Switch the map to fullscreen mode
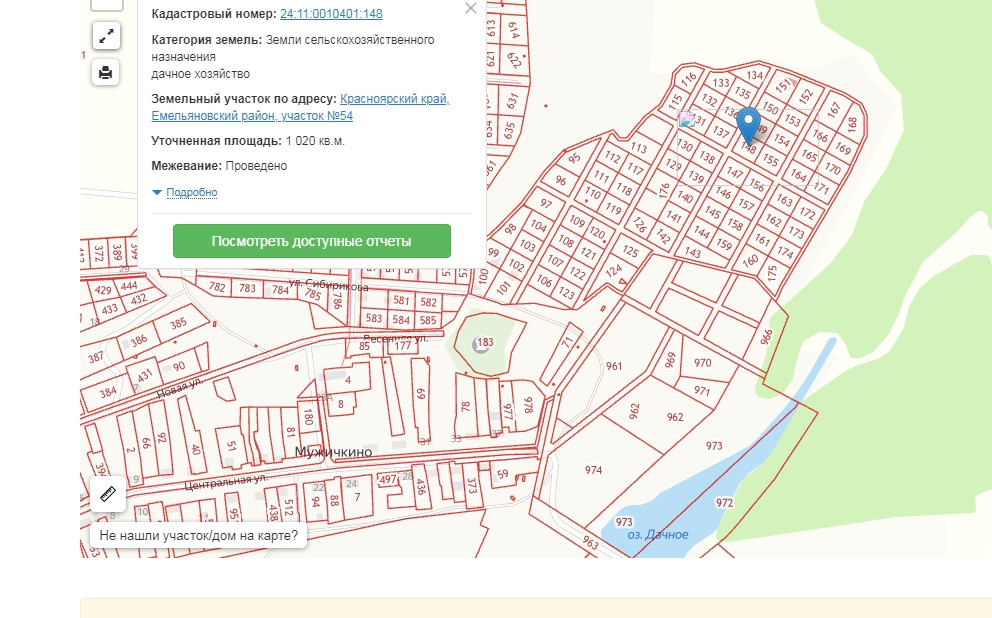This screenshot has height=618, width=992. click(106, 37)
